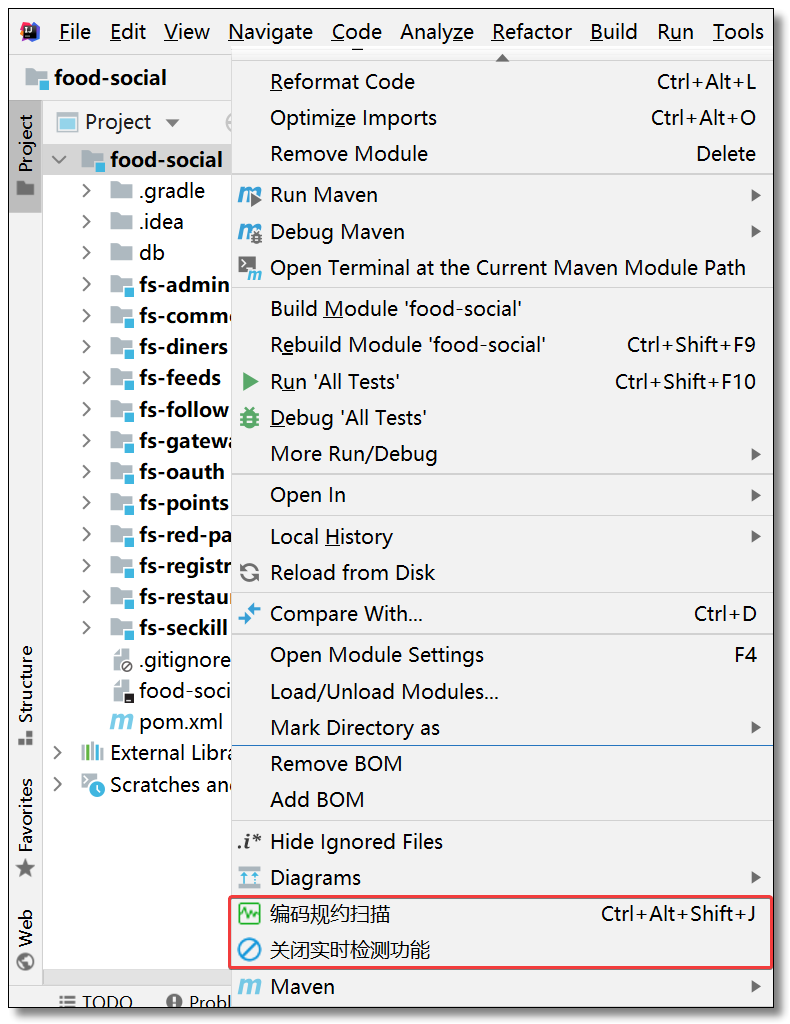
Task: Select the Add BOM entry
Action: [502, 800]
